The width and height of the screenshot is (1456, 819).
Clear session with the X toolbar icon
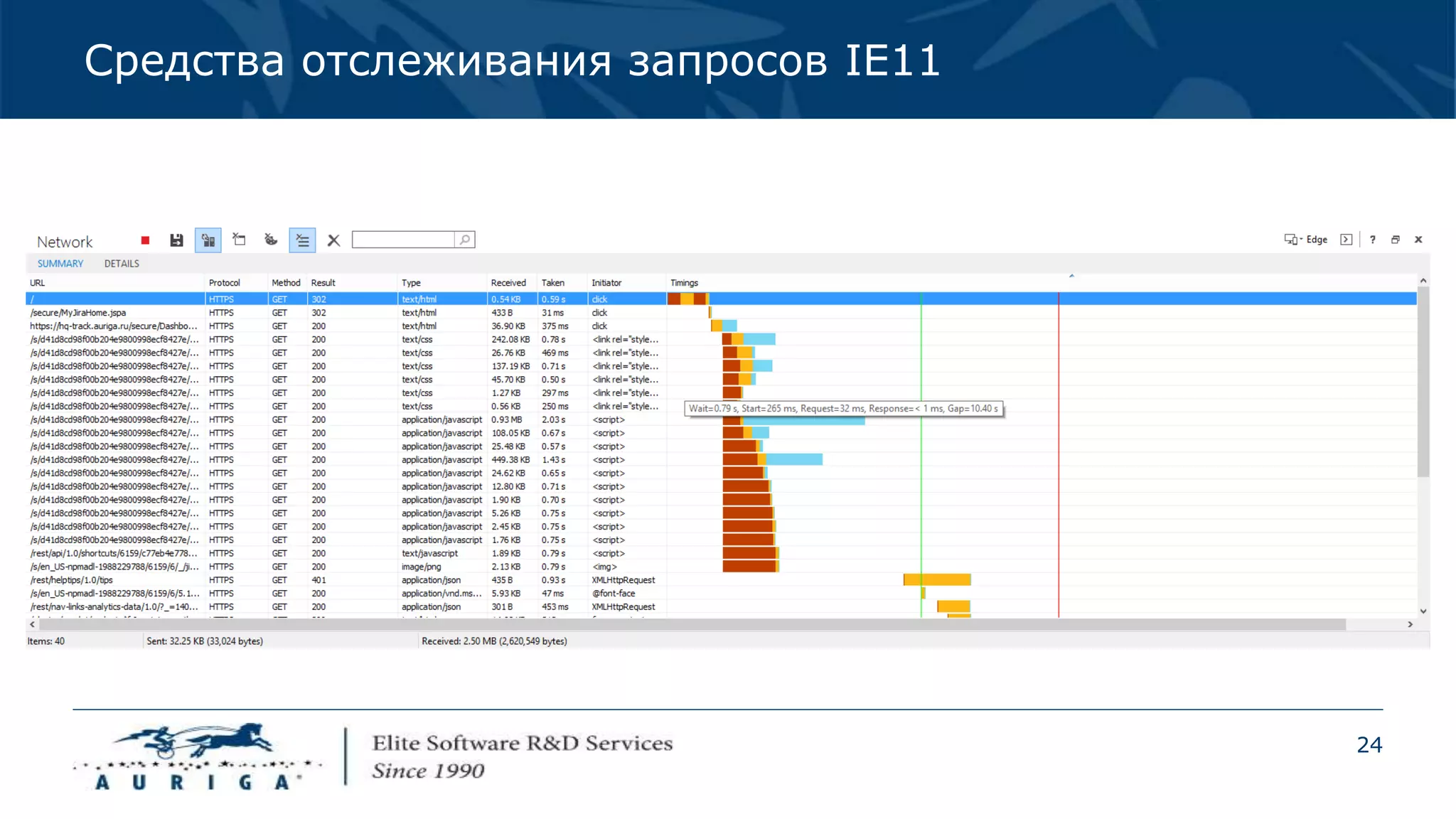(333, 240)
